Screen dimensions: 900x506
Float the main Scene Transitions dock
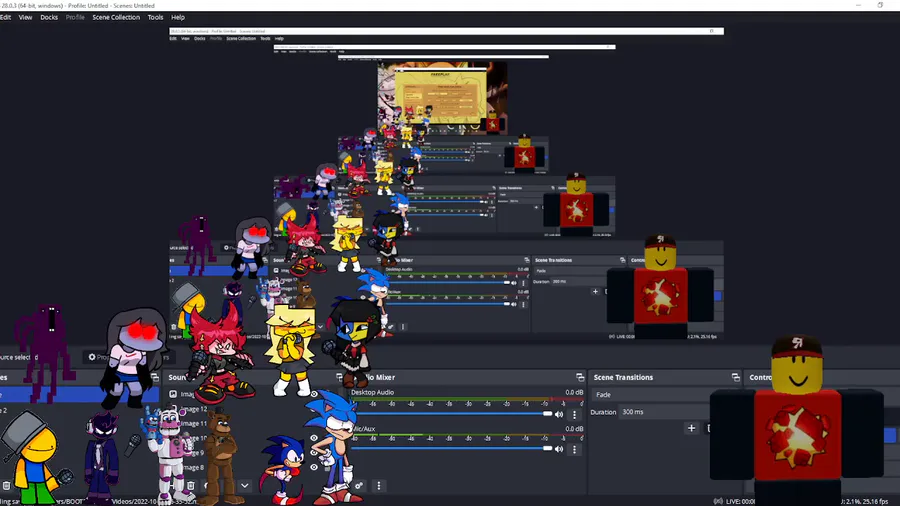point(735,377)
